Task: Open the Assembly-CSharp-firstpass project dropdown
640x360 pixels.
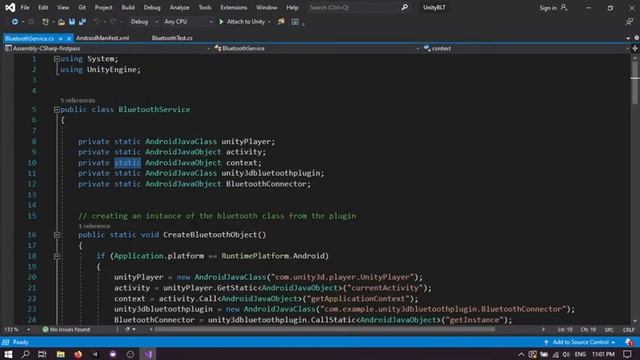Action: click(108, 49)
